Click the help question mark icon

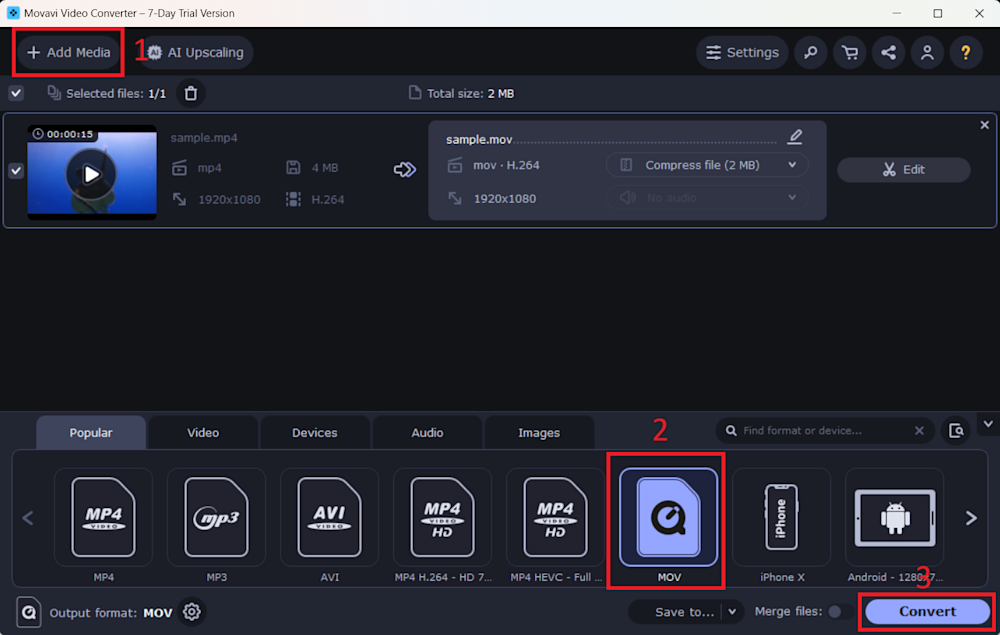click(x=966, y=52)
